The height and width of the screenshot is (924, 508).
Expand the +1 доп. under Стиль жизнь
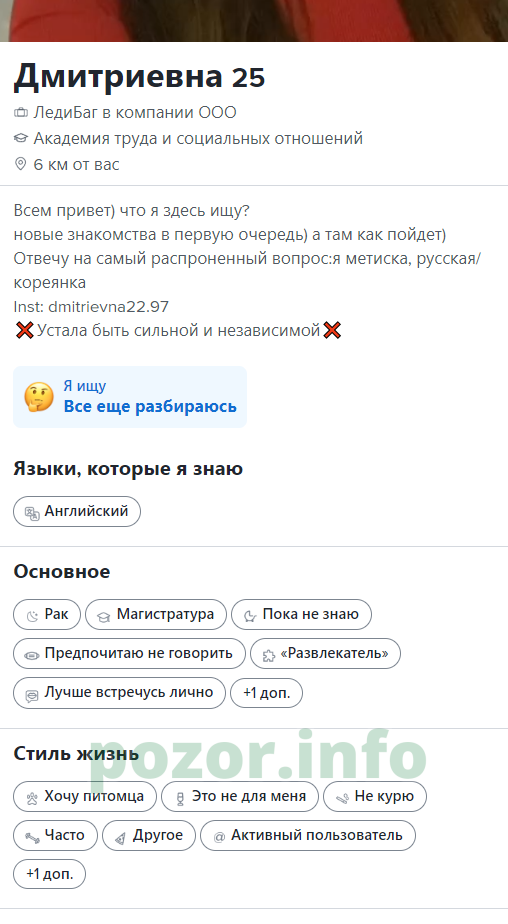[x=50, y=874]
